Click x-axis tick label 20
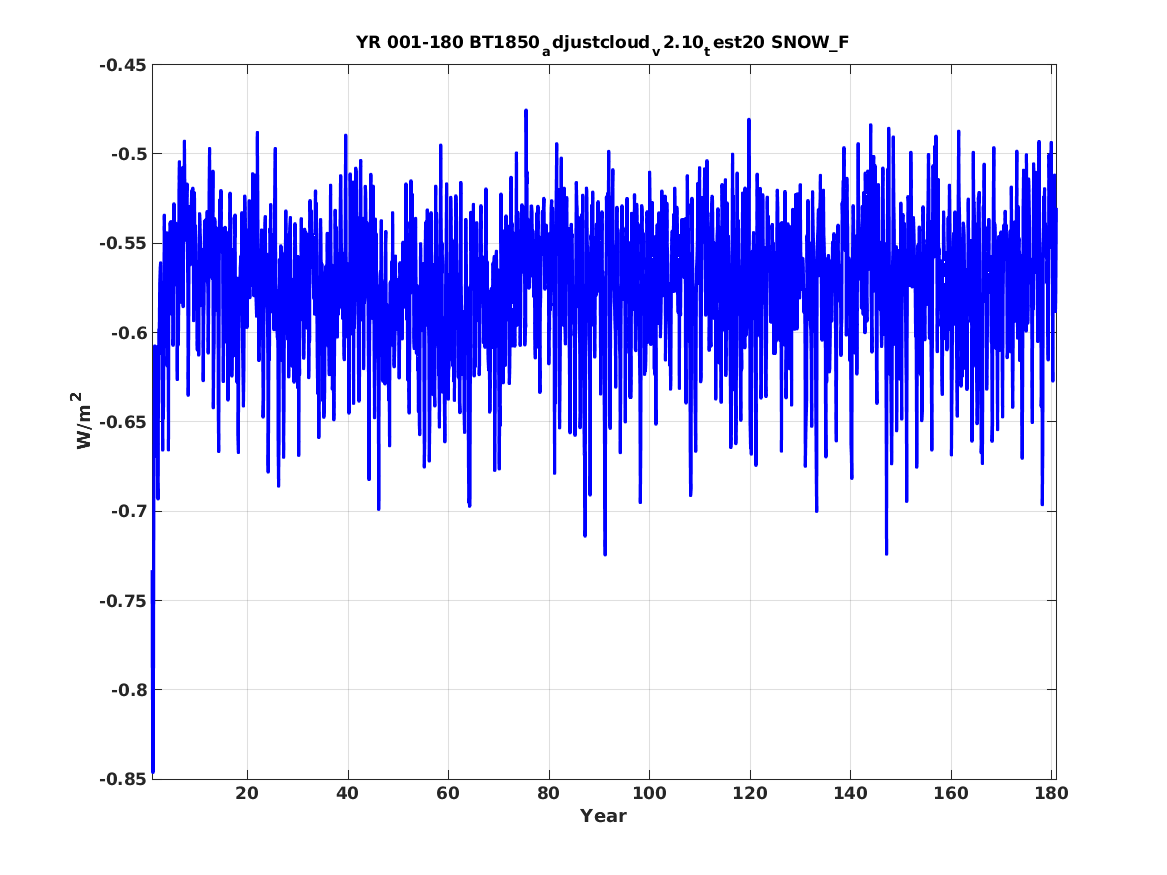 tap(247, 793)
